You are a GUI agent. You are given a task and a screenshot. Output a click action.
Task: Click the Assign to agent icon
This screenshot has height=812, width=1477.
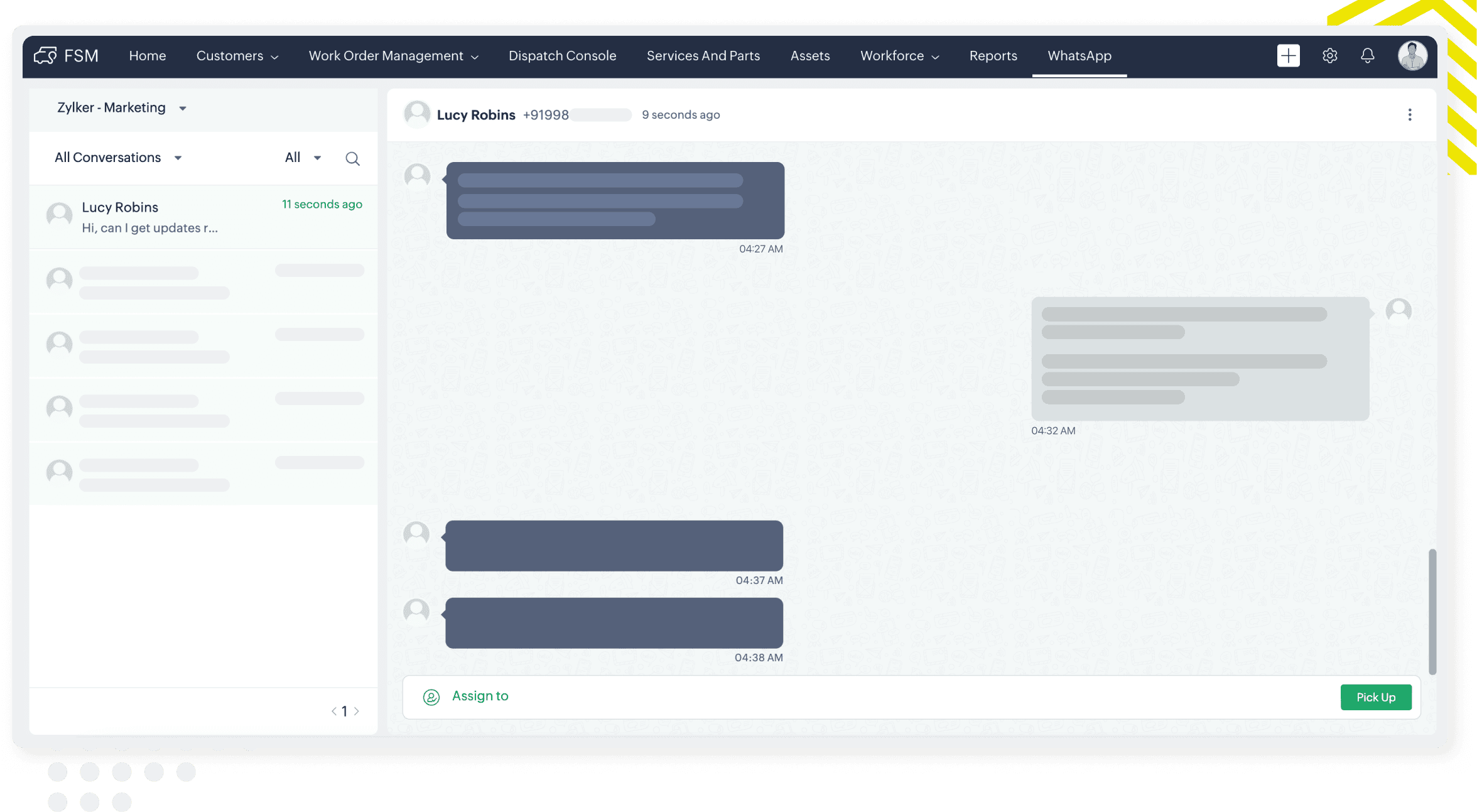431,696
